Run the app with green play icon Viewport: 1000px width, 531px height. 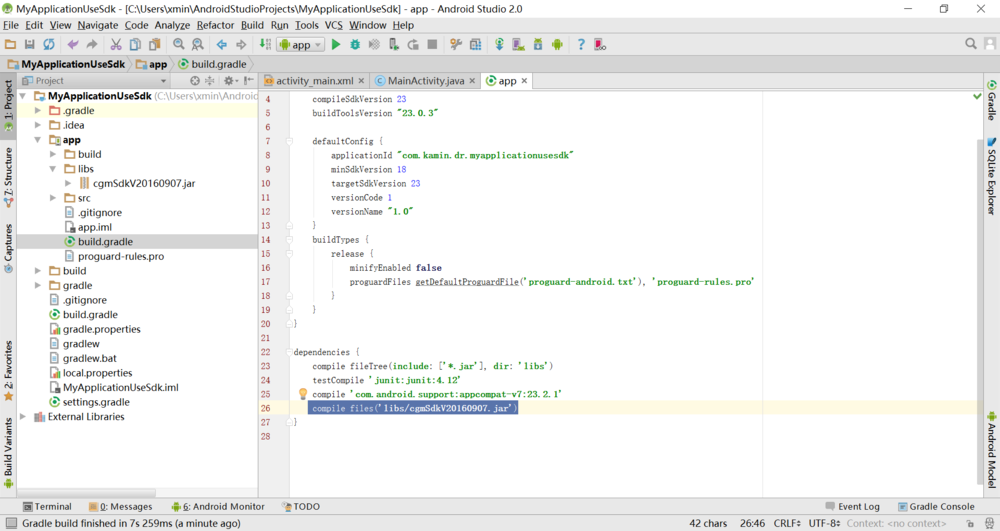(336, 45)
